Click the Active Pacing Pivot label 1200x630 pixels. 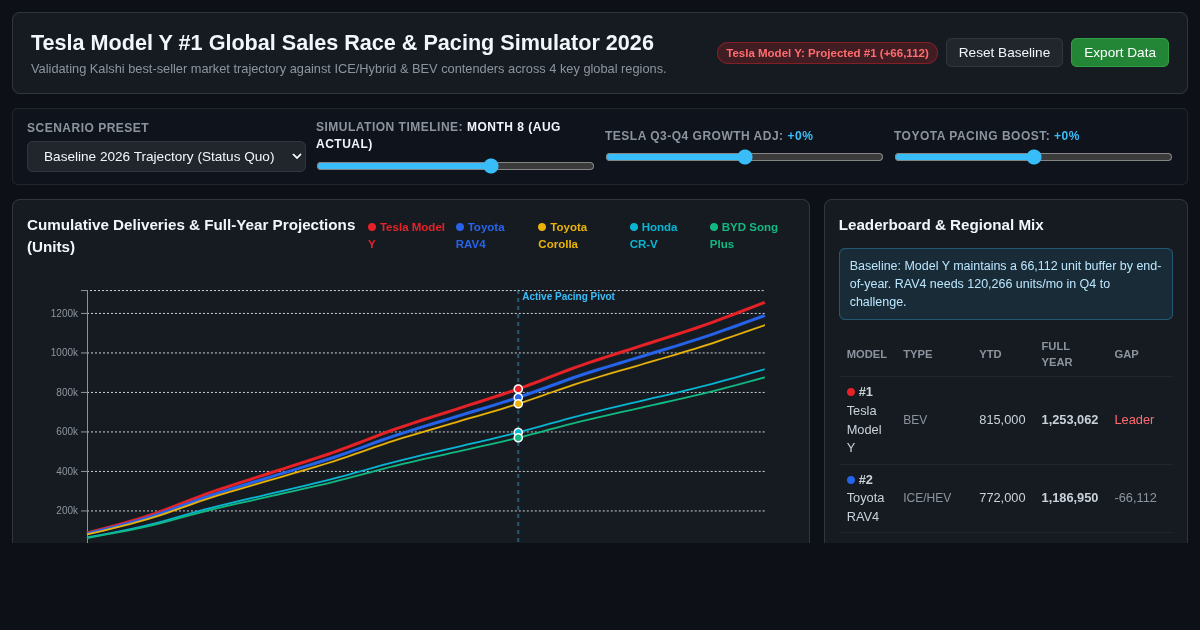(x=568, y=297)
